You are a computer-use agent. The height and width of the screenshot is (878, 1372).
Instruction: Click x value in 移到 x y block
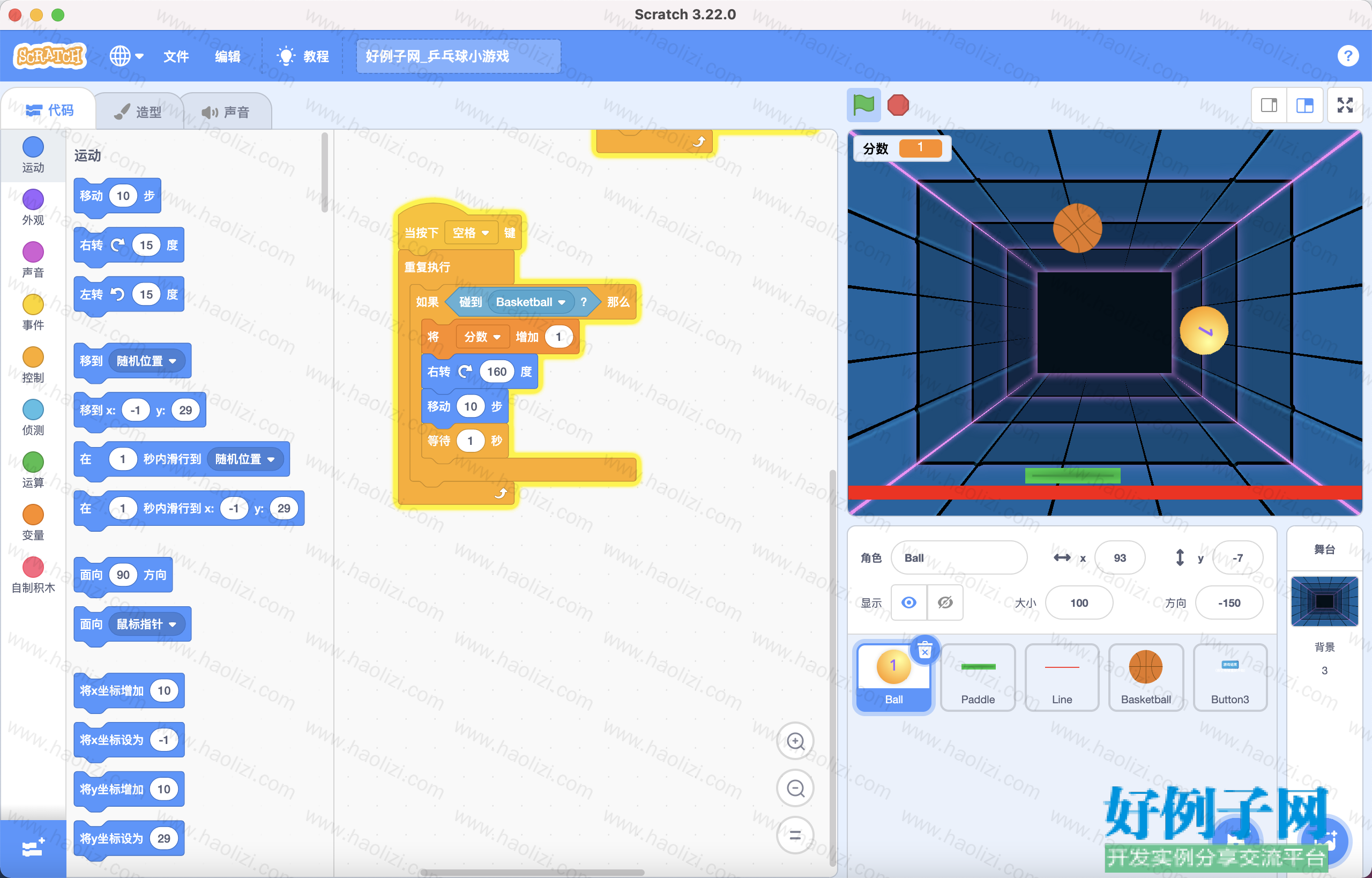tap(136, 410)
